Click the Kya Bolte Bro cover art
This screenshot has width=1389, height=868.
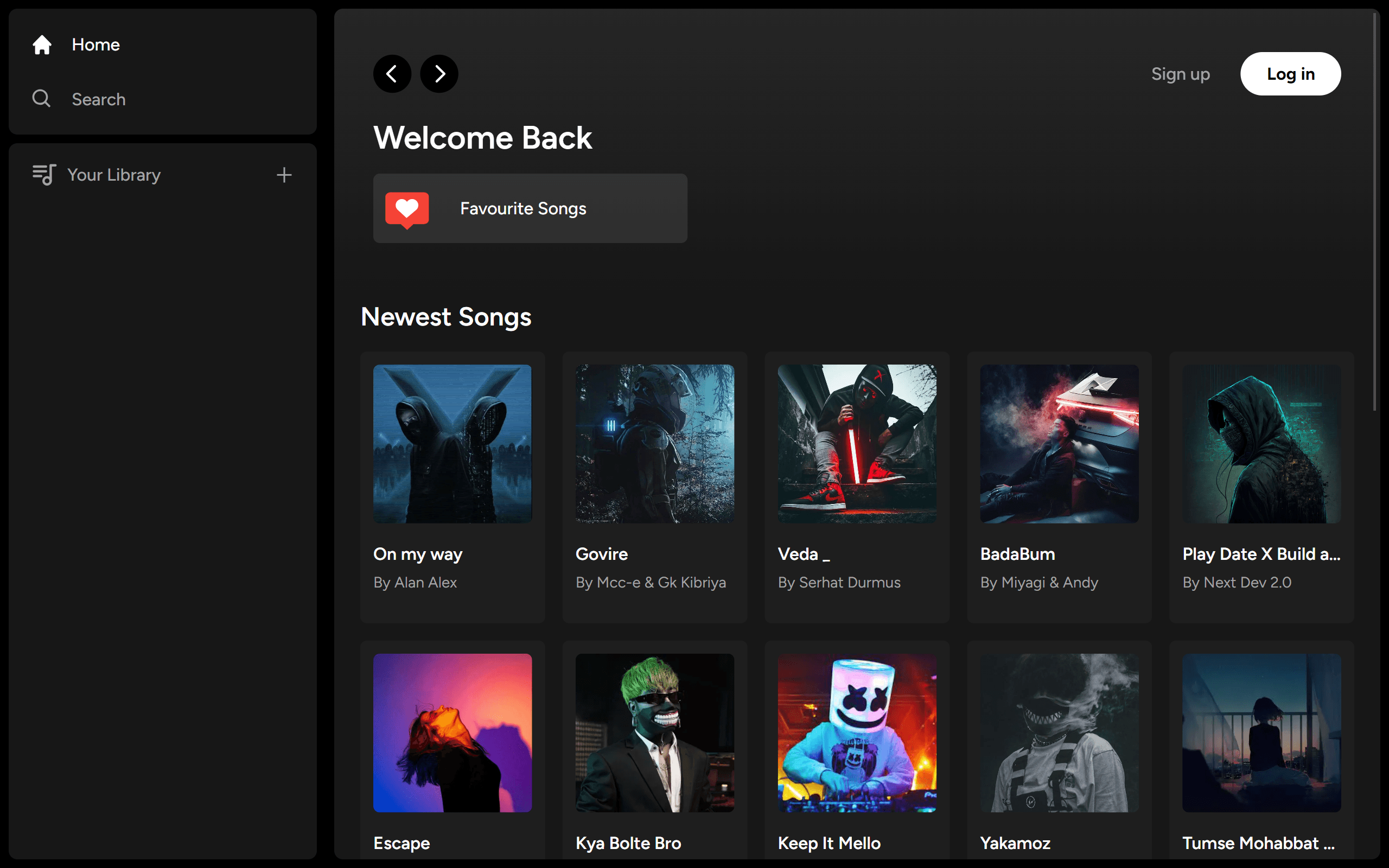coord(655,733)
